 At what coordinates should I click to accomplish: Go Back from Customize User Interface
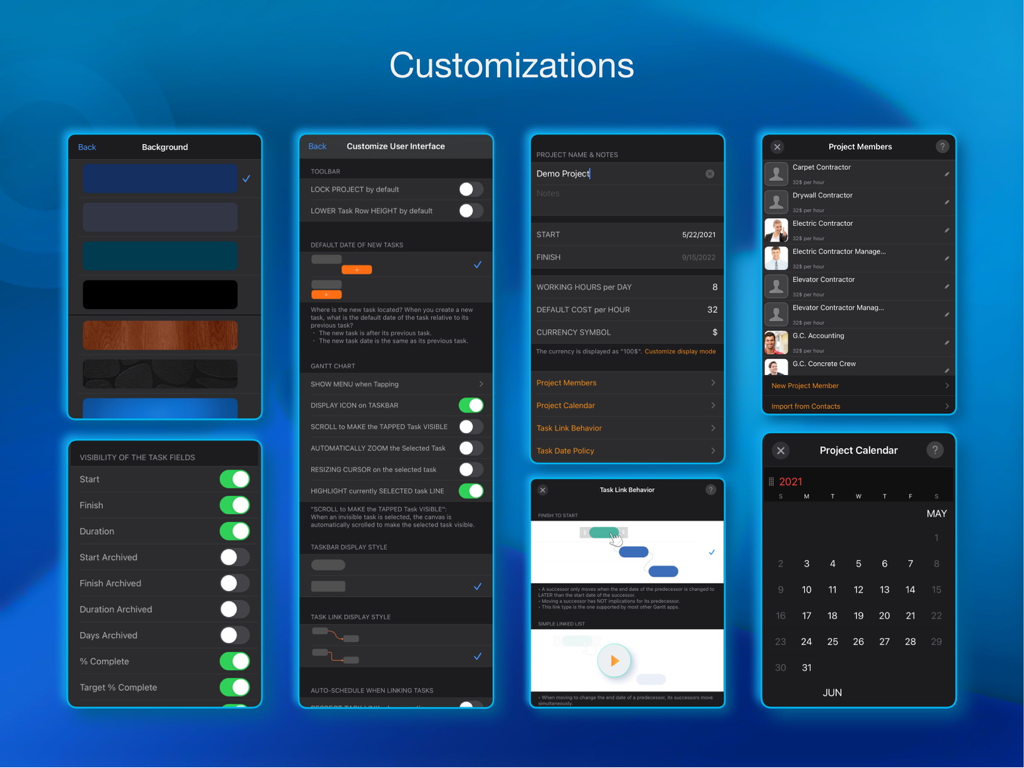click(316, 146)
